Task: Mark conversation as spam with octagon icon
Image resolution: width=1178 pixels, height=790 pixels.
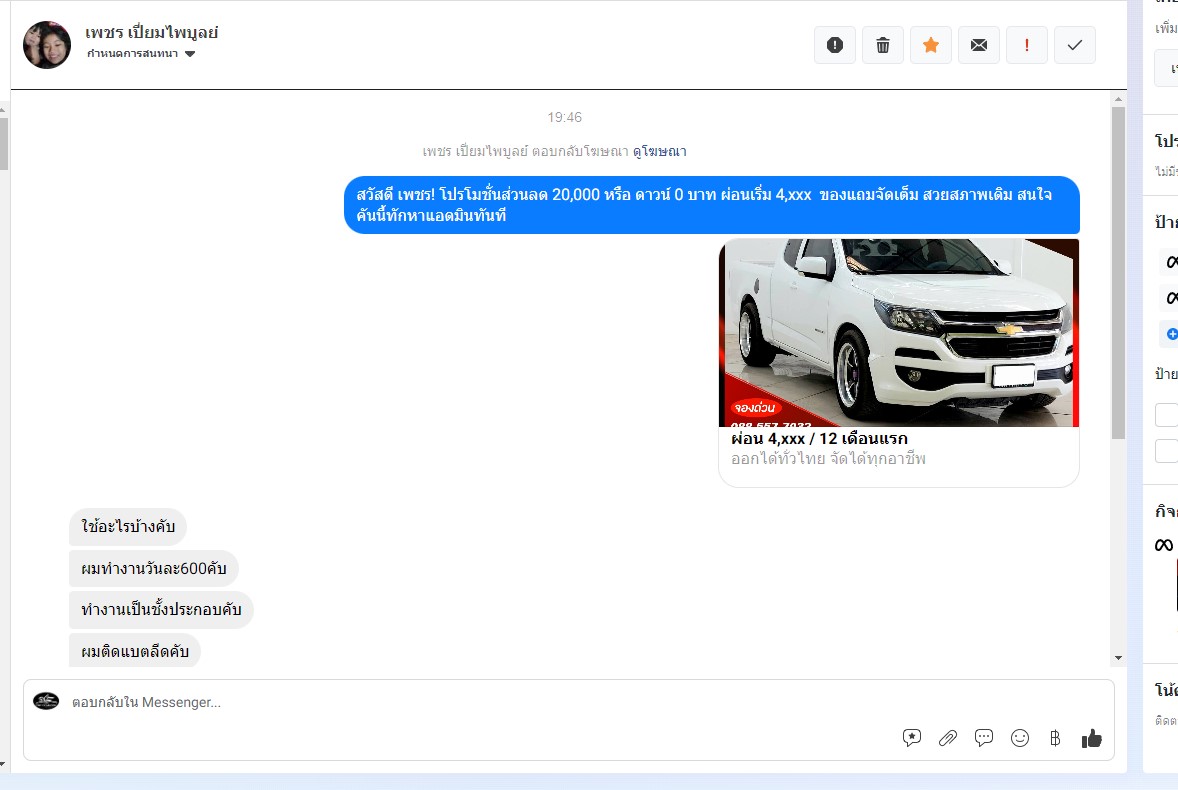Action: click(835, 45)
